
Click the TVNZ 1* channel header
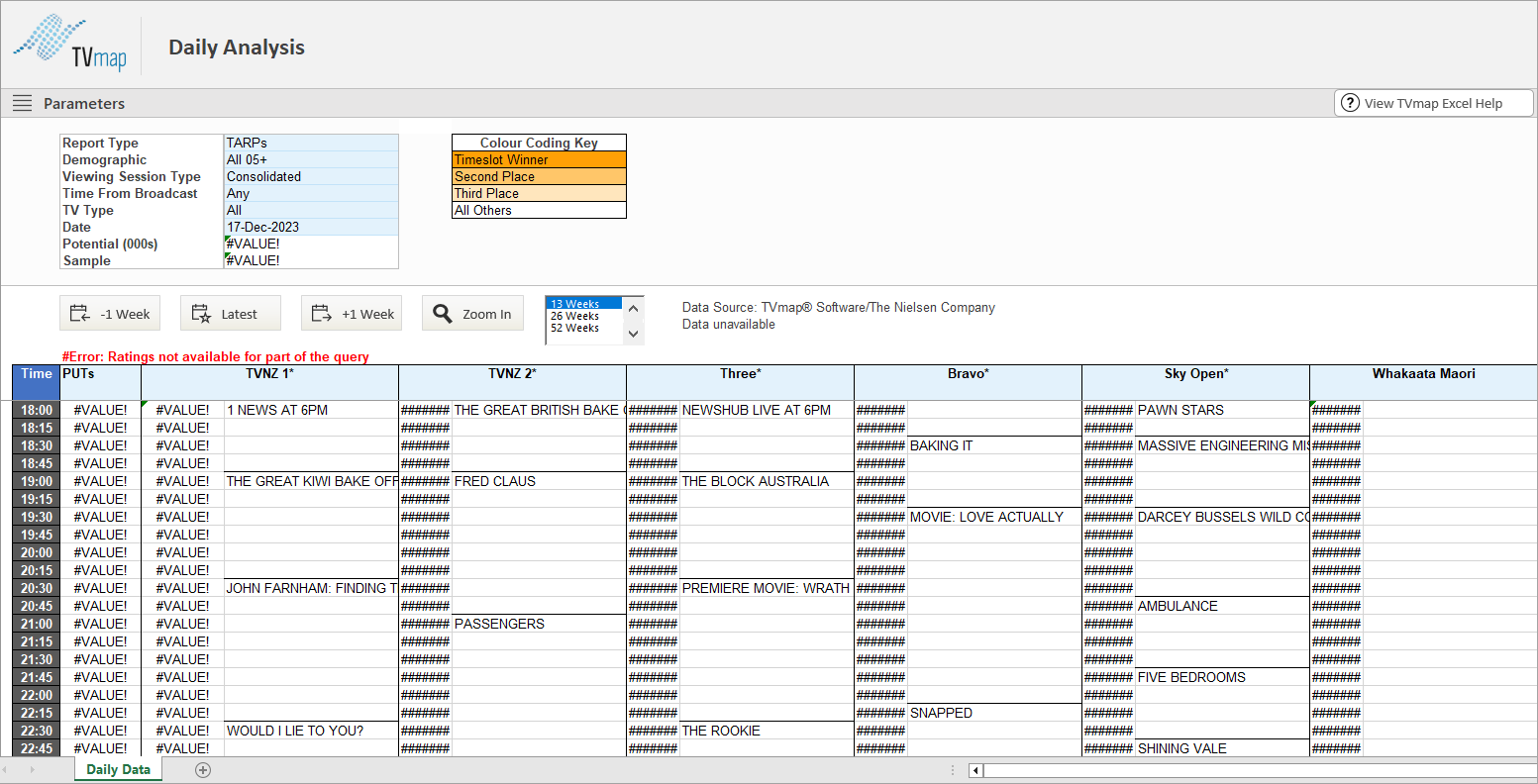[x=269, y=382]
